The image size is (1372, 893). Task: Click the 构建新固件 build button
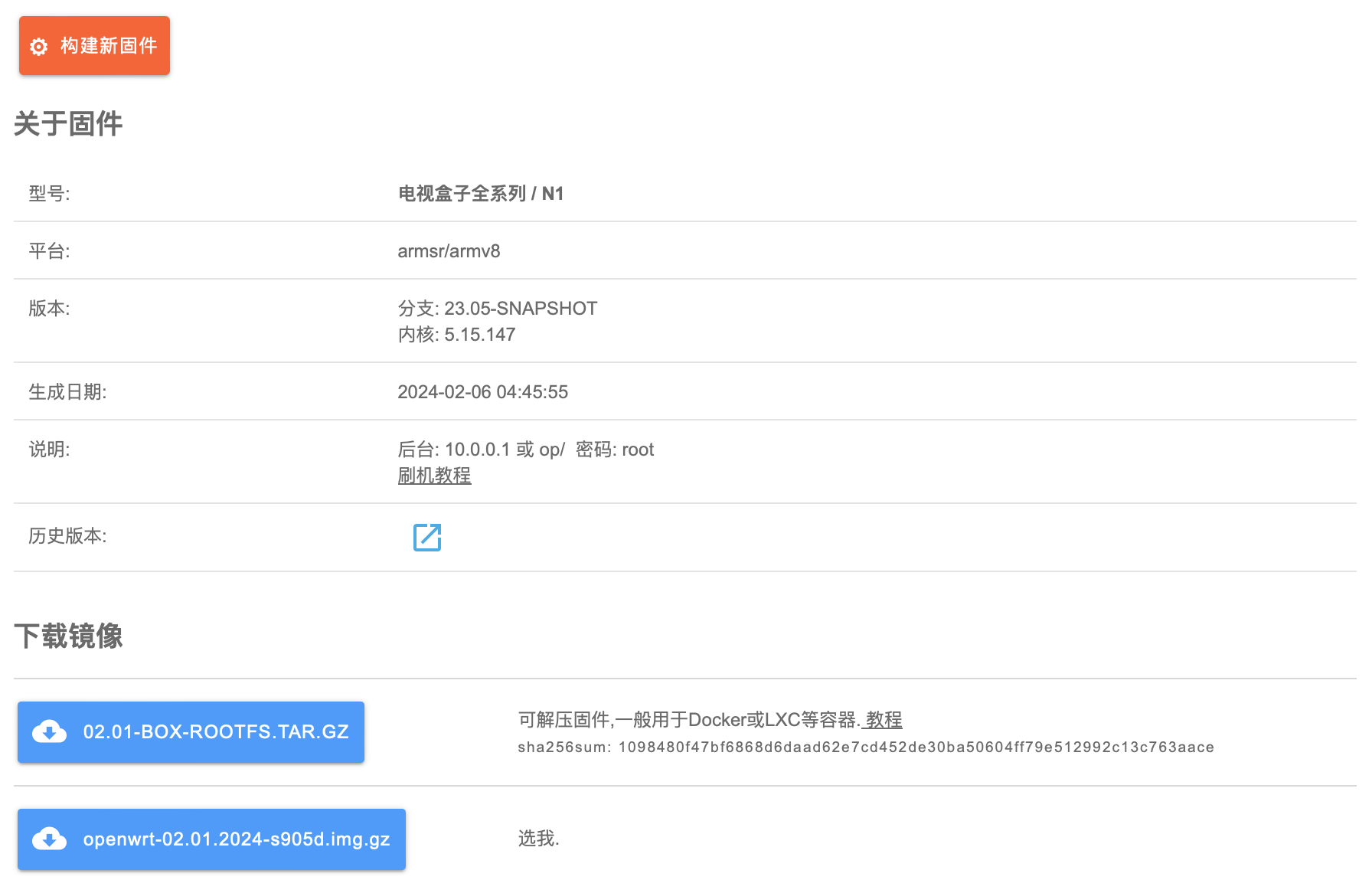(94, 46)
